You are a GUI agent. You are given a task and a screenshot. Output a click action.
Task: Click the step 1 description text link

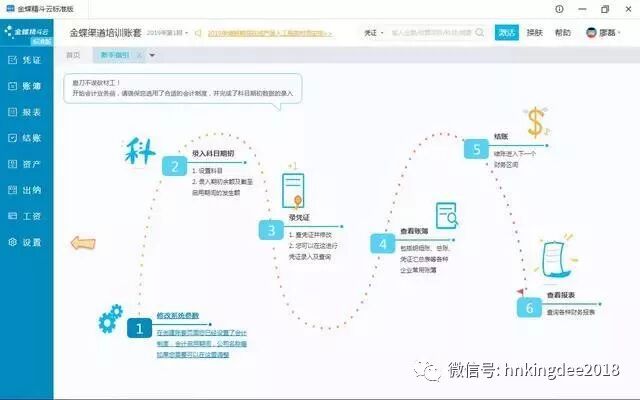pos(202,344)
